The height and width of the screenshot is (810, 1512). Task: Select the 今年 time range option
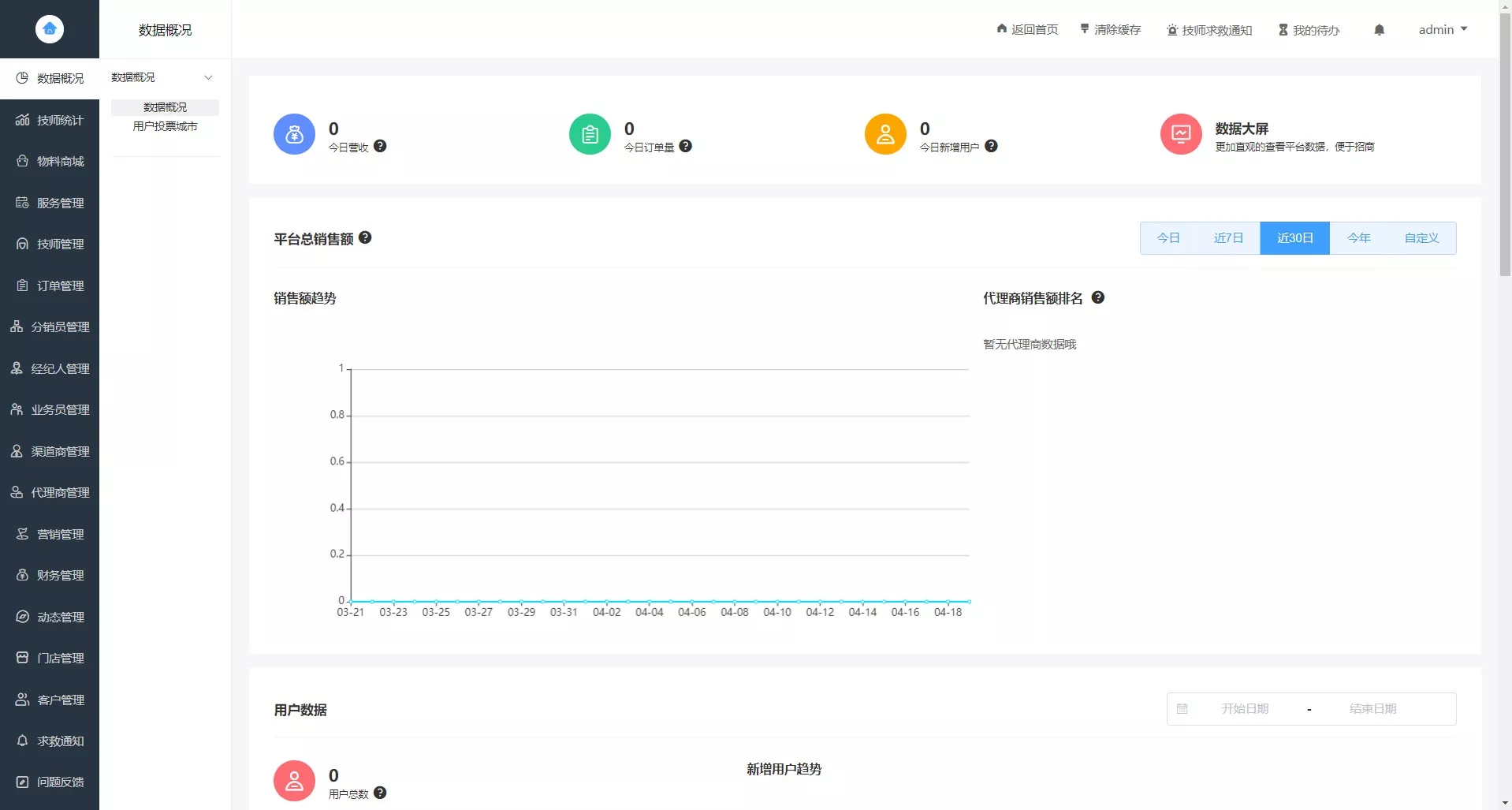tap(1358, 238)
